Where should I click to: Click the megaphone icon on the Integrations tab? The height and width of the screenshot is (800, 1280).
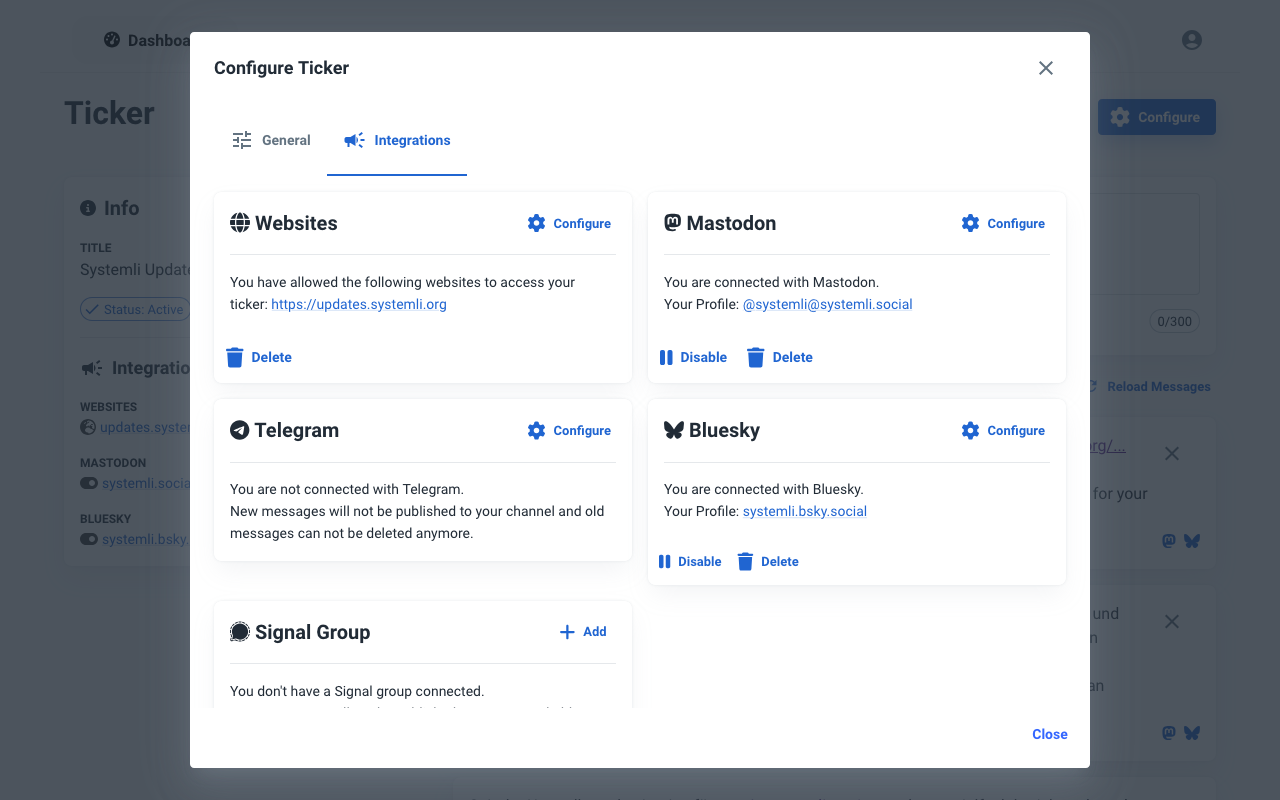pos(353,140)
